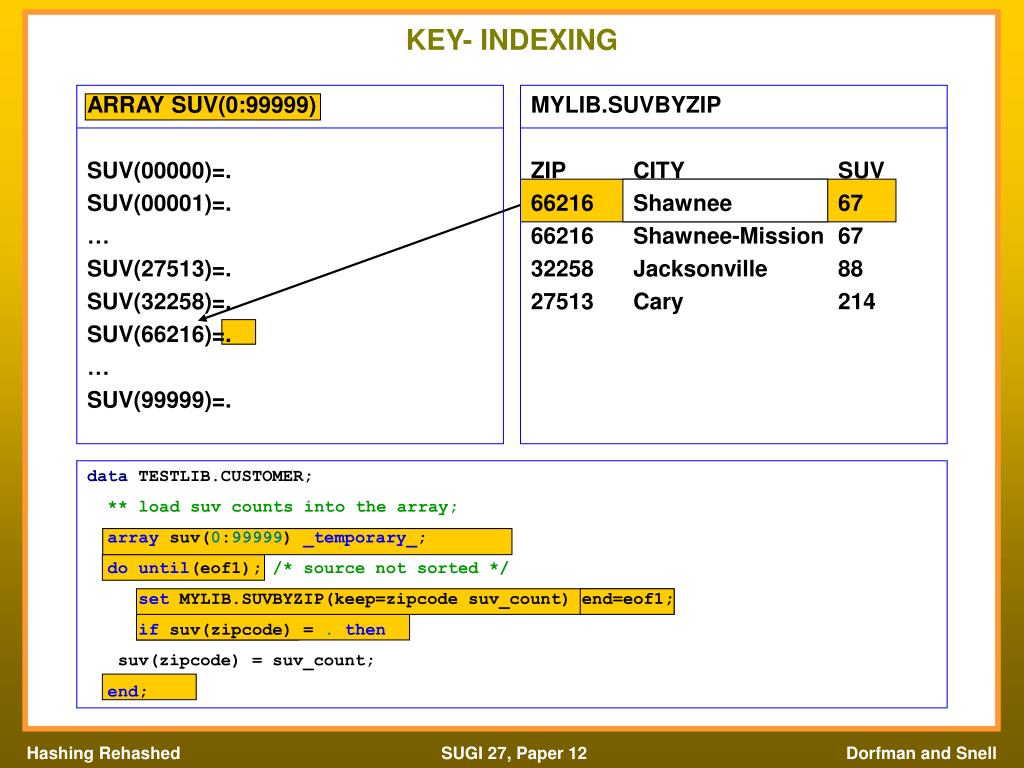Screen dimensions: 1024x768
Task: Click the data TESTLIB.CUSTOMER; code line
Action: click(199, 476)
